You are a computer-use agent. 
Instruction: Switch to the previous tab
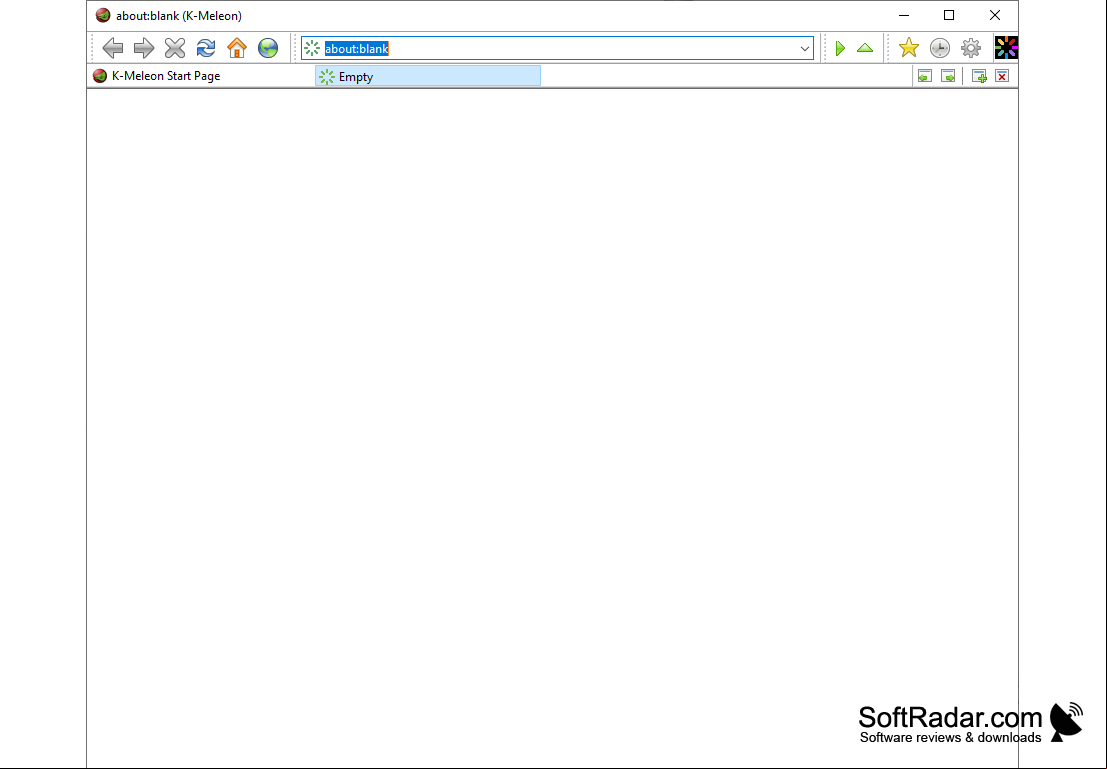[x=925, y=76]
